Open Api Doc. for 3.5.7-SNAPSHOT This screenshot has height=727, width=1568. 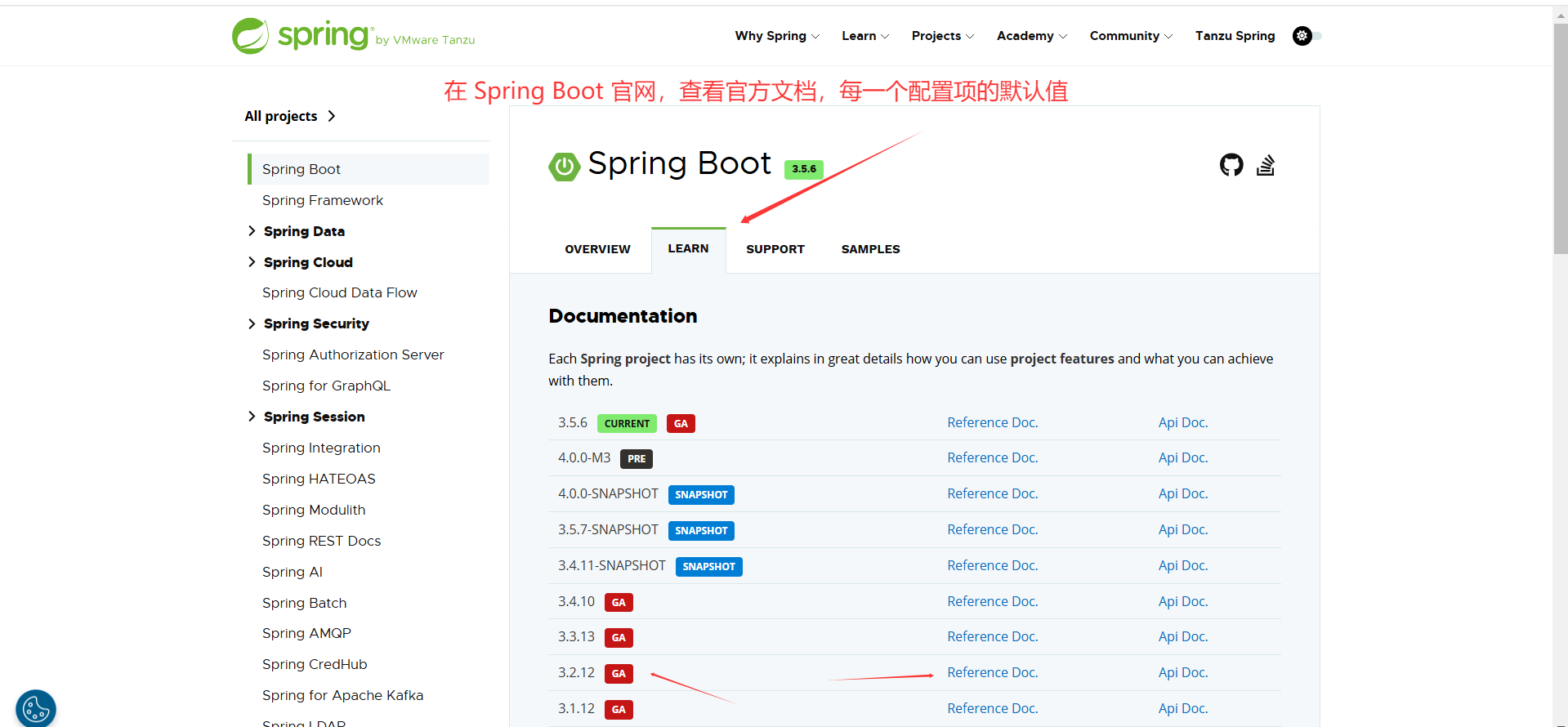[x=1182, y=529]
